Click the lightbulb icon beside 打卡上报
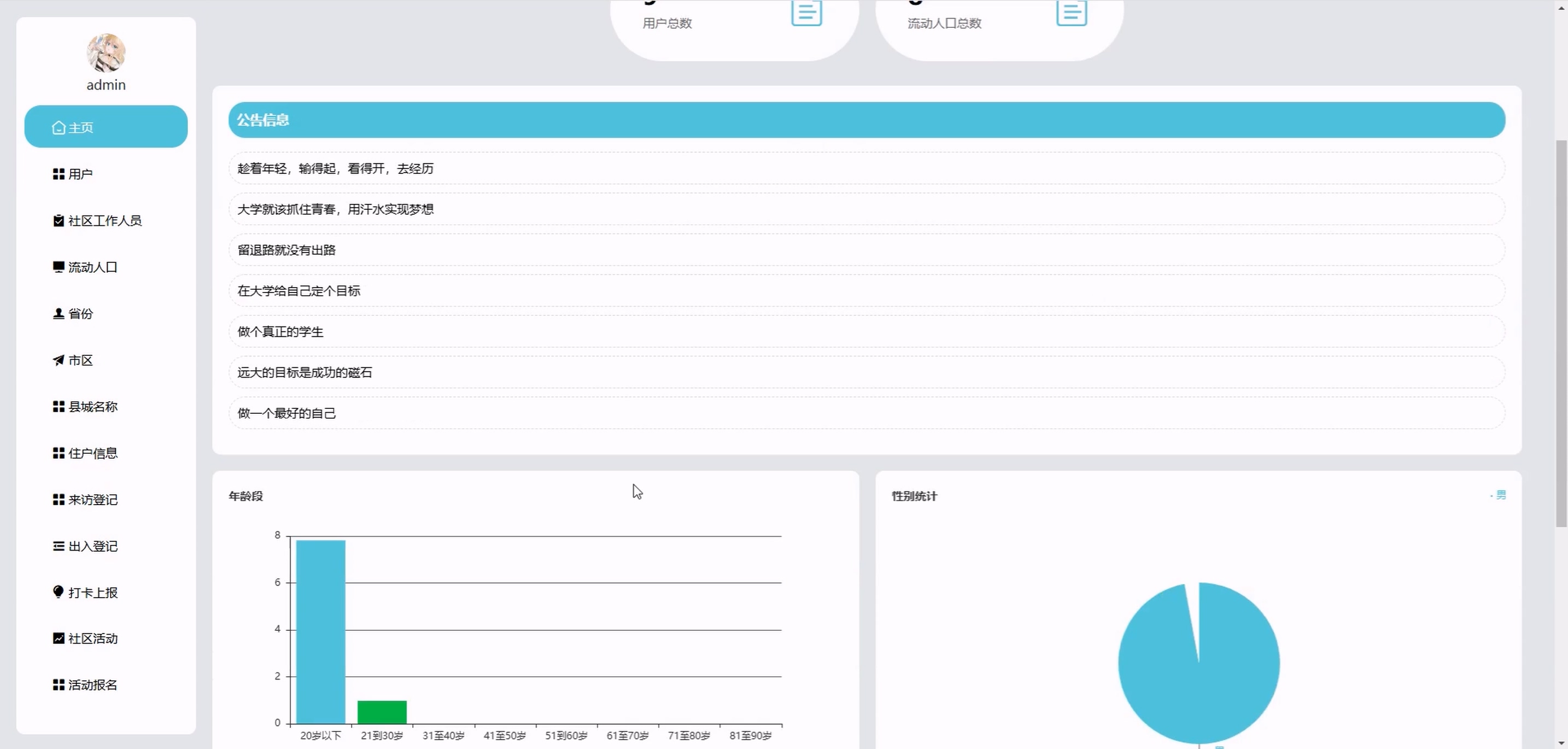The height and width of the screenshot is (749, 1568). 58,592
